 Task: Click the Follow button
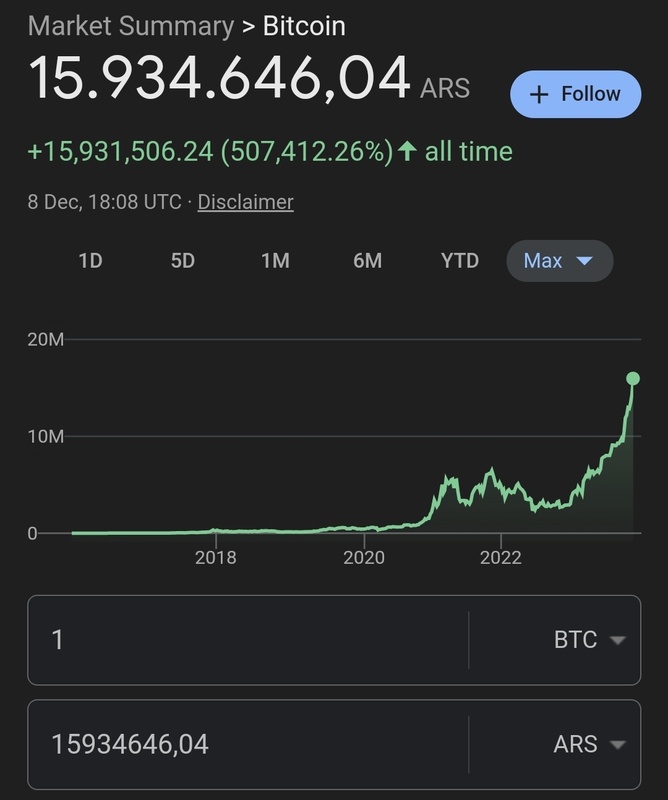[x=575, y=95]
